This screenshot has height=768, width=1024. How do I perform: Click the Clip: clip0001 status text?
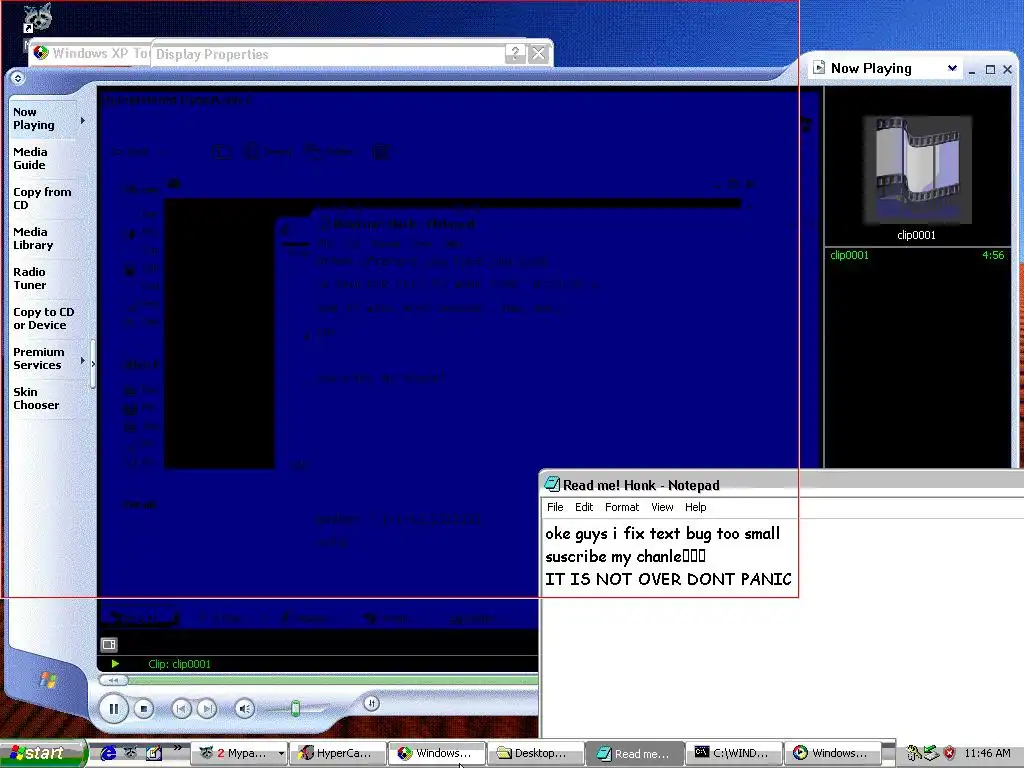(180, 664)
